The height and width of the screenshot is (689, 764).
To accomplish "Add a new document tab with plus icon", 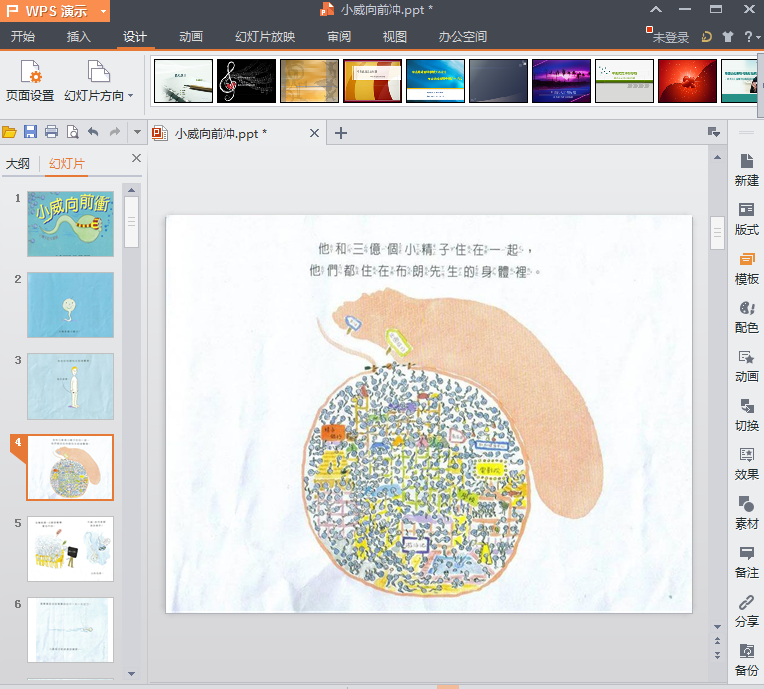I will tap(341, 133).
